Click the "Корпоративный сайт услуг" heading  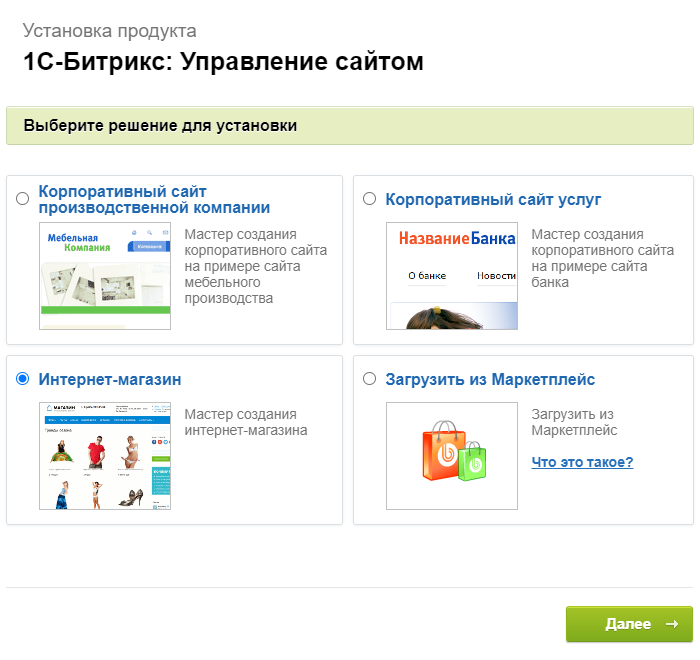point(493,199)
